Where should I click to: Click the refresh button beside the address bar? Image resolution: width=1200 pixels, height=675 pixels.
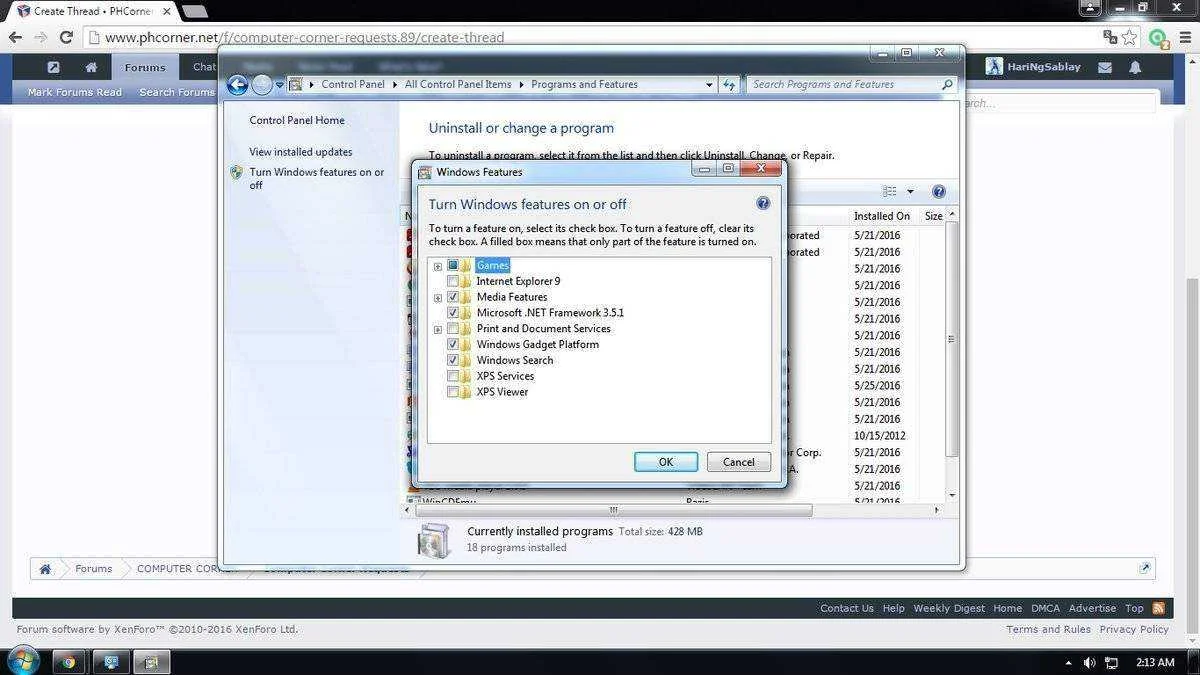coord(730,85)
